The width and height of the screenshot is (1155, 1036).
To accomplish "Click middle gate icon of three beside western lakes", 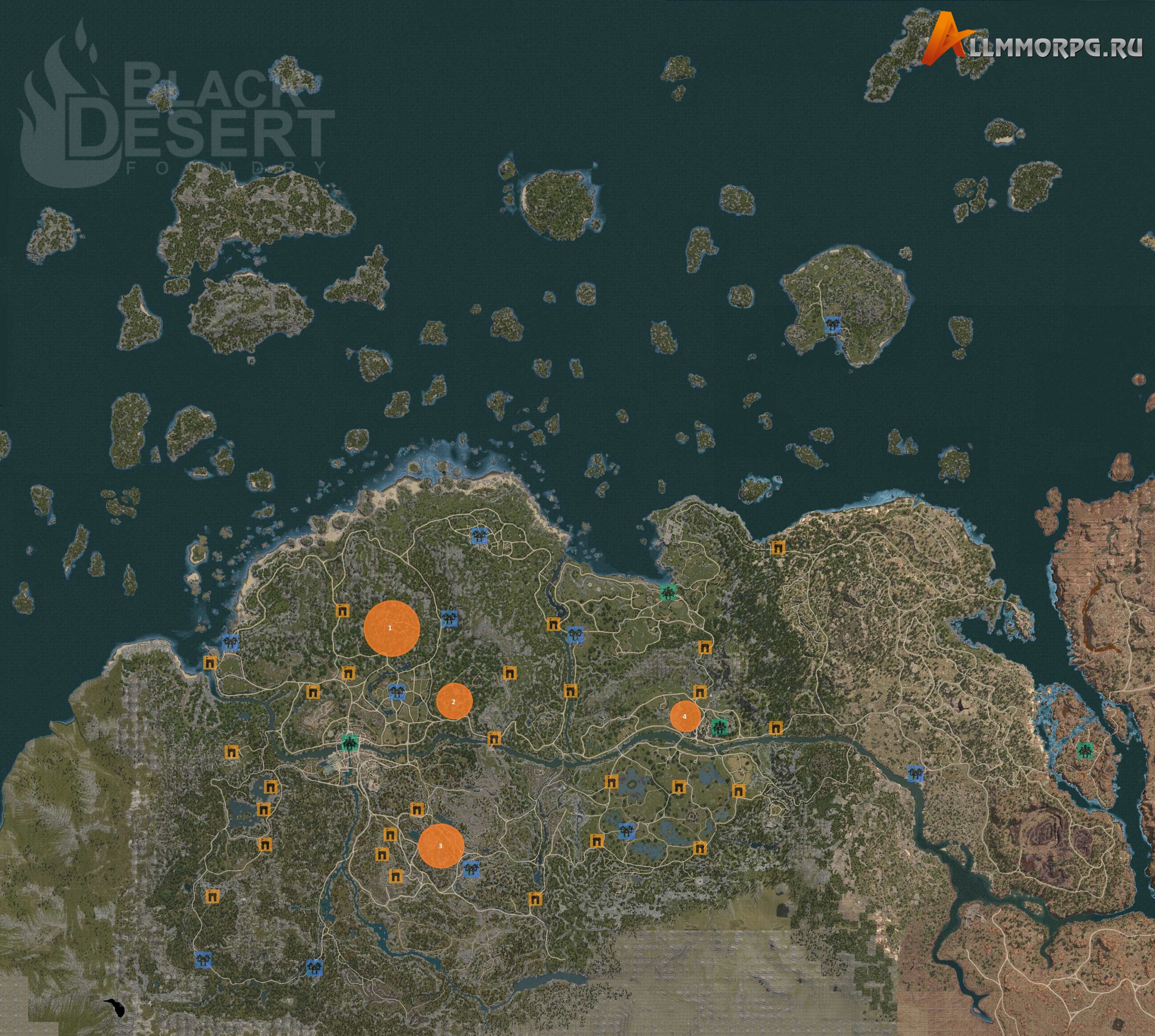I will [264, 809].
